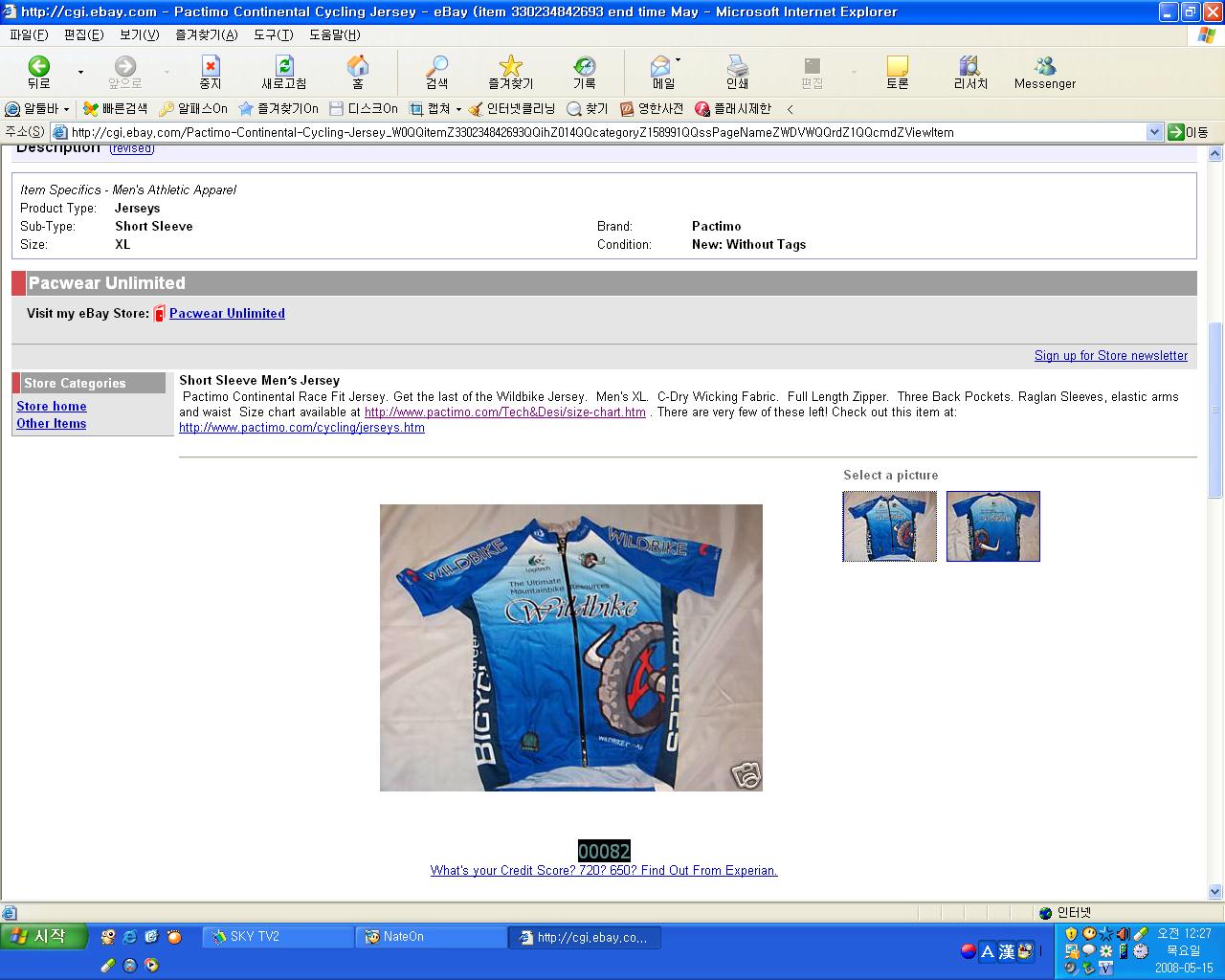Click the Korean/English IME A indicator

tap(988, 951)
